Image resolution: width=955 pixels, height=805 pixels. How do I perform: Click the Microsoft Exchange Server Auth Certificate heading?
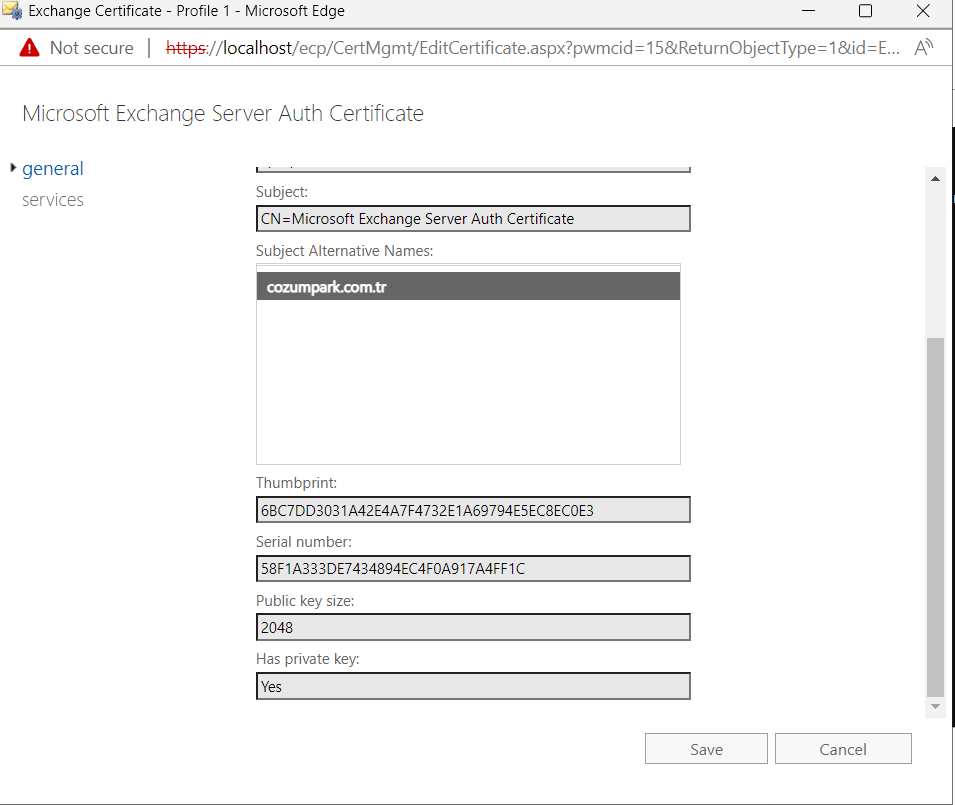coord(223,113)
